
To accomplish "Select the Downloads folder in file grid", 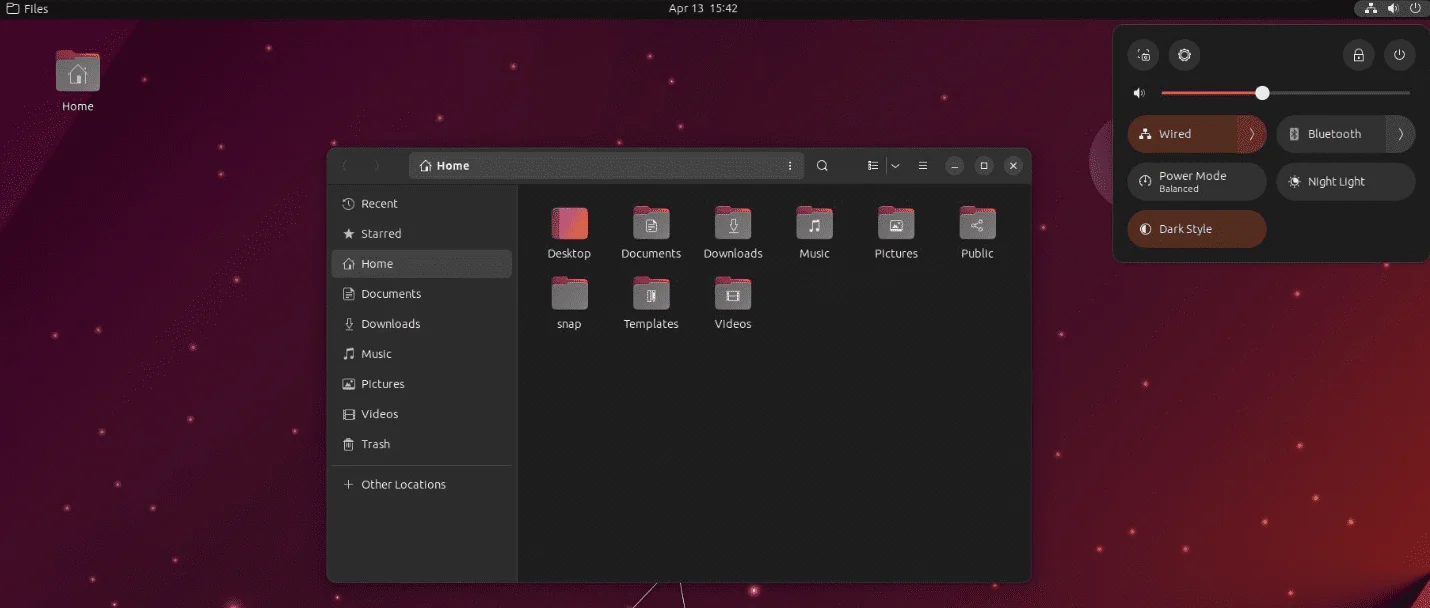I will coord(733,223).
